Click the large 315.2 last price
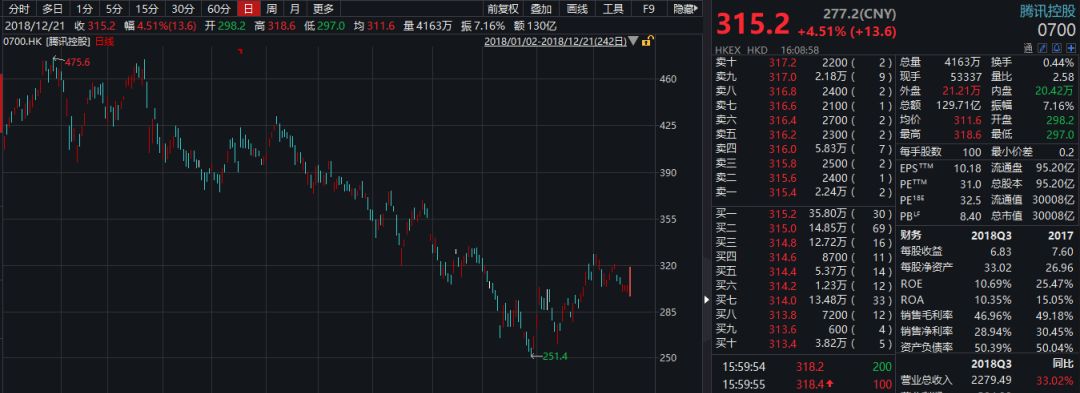1080x393 pixels. tap(753, 25)
